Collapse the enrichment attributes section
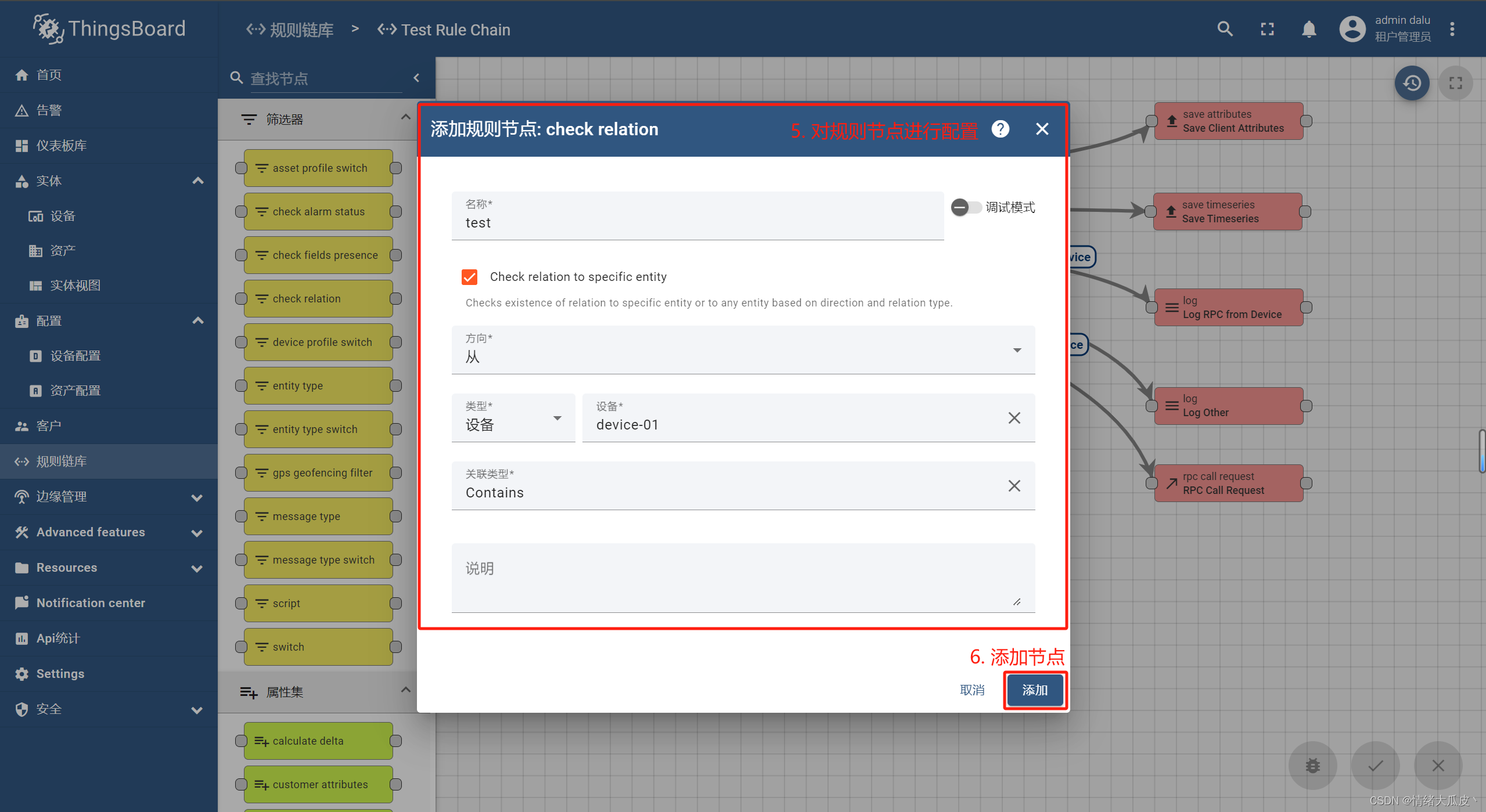This screenshot has height=812, width=1486. click(x=405, y=691)
